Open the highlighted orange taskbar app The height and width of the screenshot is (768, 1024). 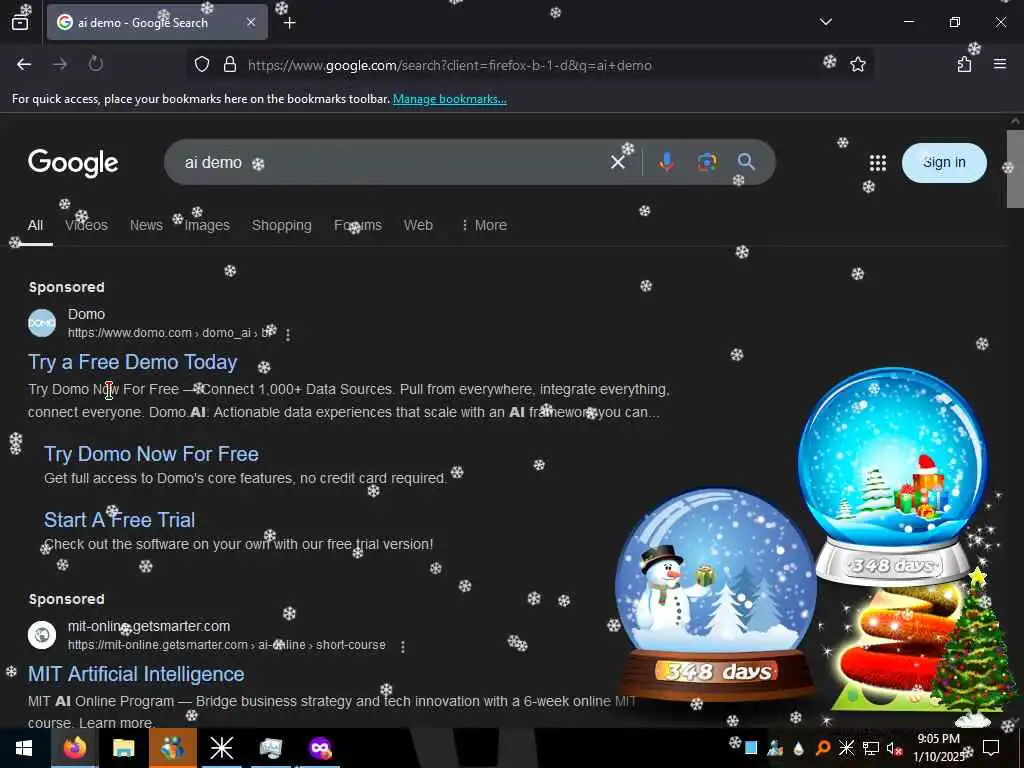[x=172, y=748]
